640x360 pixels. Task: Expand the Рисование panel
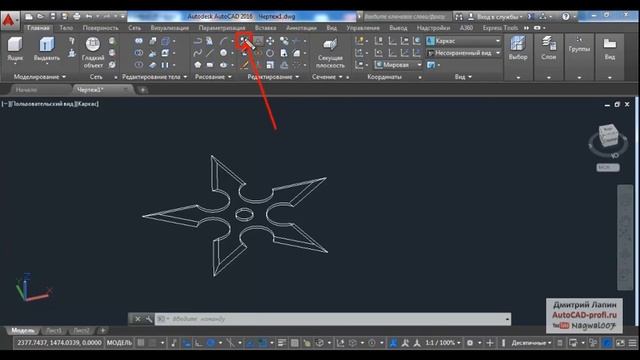(x=213, y=77)
